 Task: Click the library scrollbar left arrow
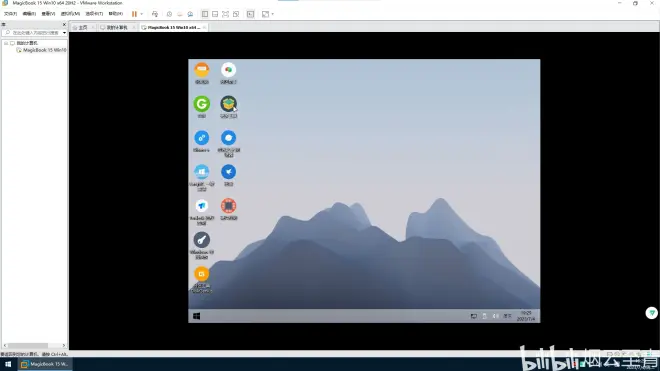click(5, 346)
